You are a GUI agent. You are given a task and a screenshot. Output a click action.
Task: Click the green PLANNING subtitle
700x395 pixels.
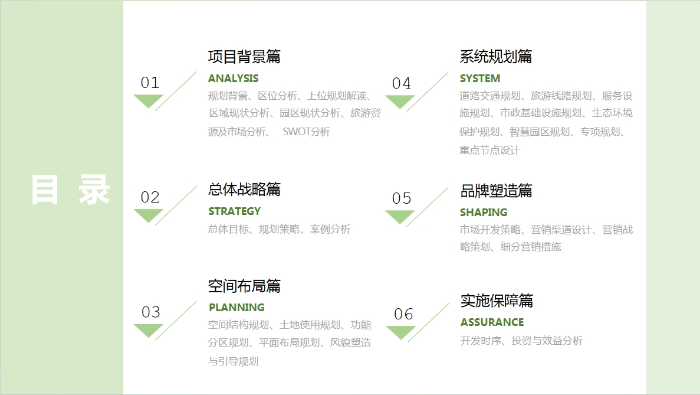tap(237, 308)
